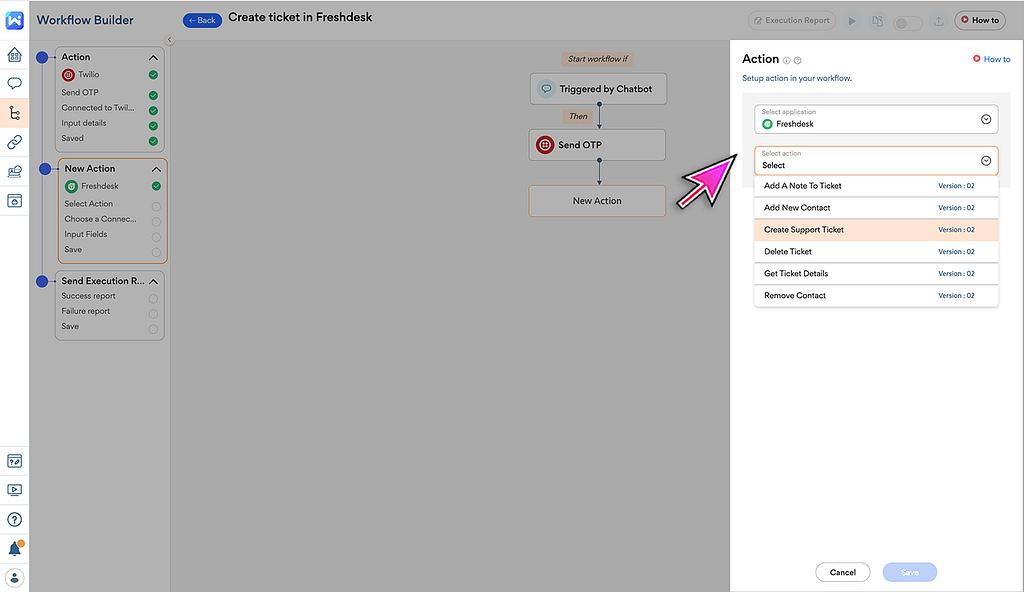The height and width of the screenshot is (592, 1024).
Task: Collapse the Action card chevron
Action: point(153,58)
